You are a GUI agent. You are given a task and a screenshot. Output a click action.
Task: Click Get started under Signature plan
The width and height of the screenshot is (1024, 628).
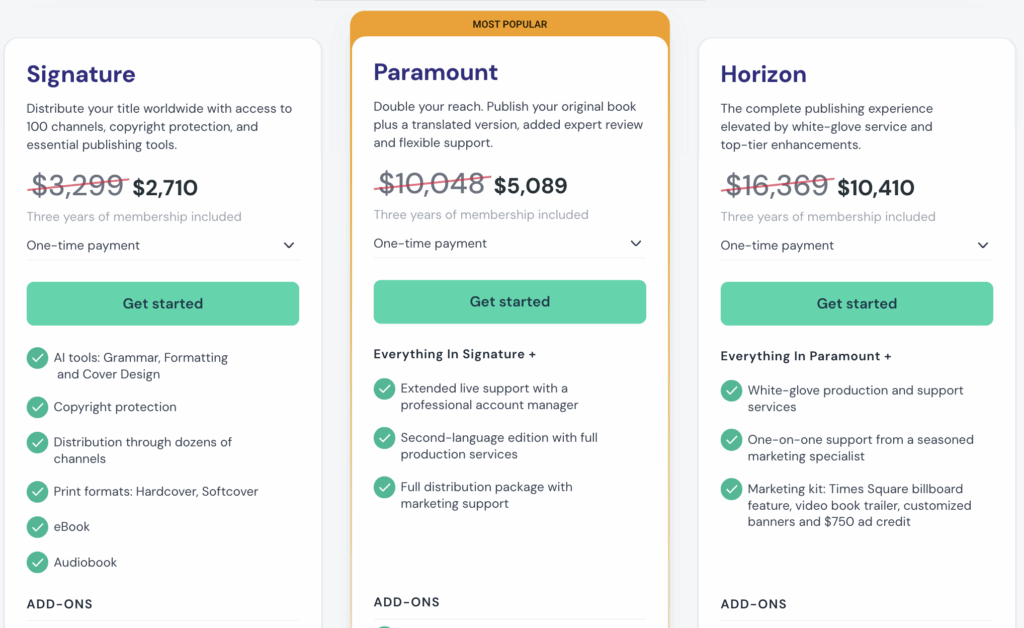(x=163, y=303)
